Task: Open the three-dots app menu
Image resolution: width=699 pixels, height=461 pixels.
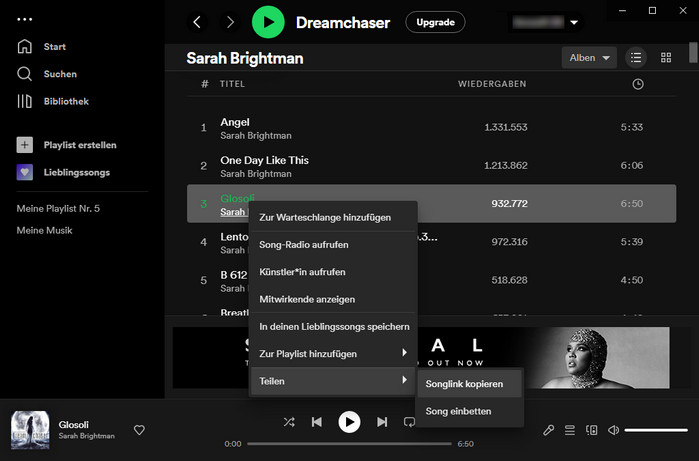Action: (x=25, y=19)
